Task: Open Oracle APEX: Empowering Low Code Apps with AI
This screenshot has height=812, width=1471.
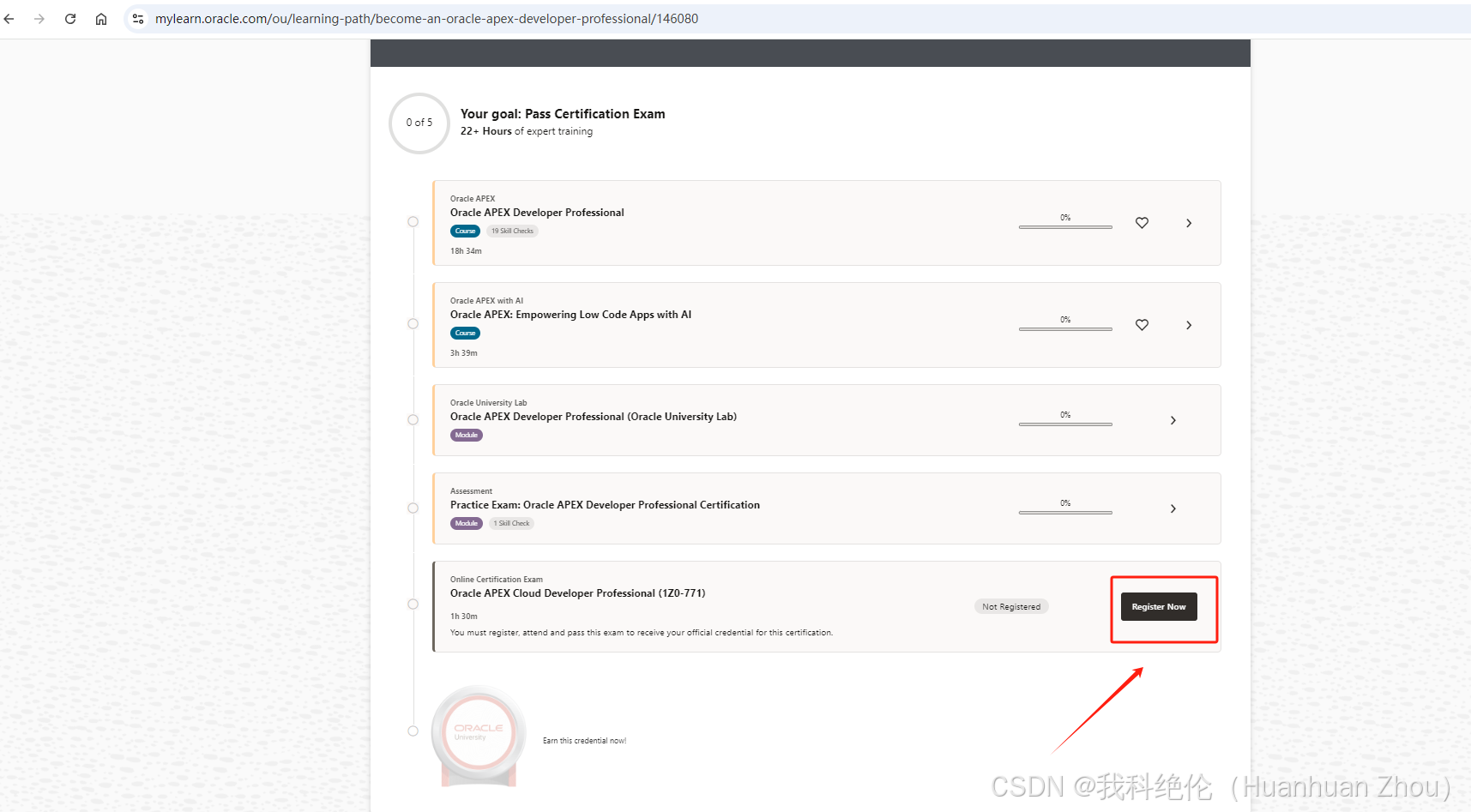Action: 570,315
